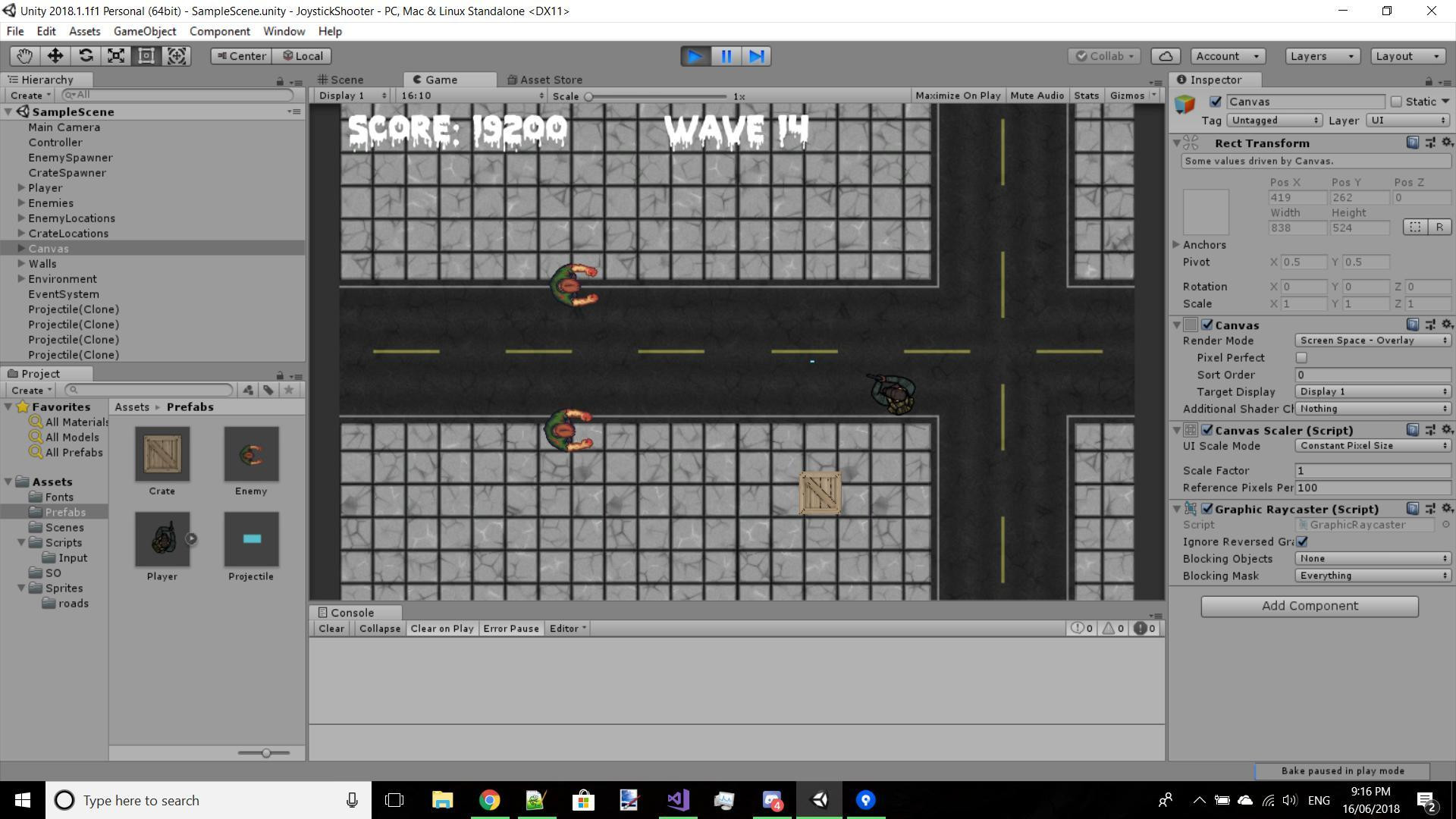Open the Layers dropdown

pos(1323,56)
